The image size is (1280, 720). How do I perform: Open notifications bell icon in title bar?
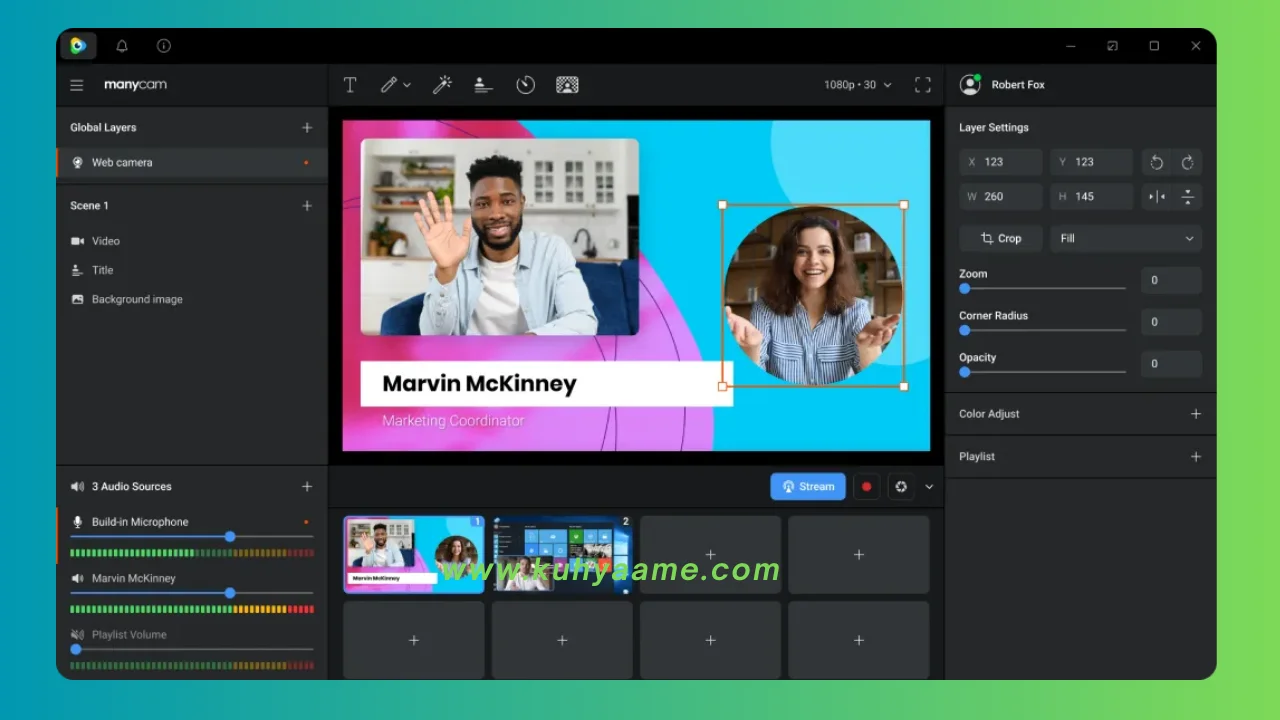pos(122,46)
